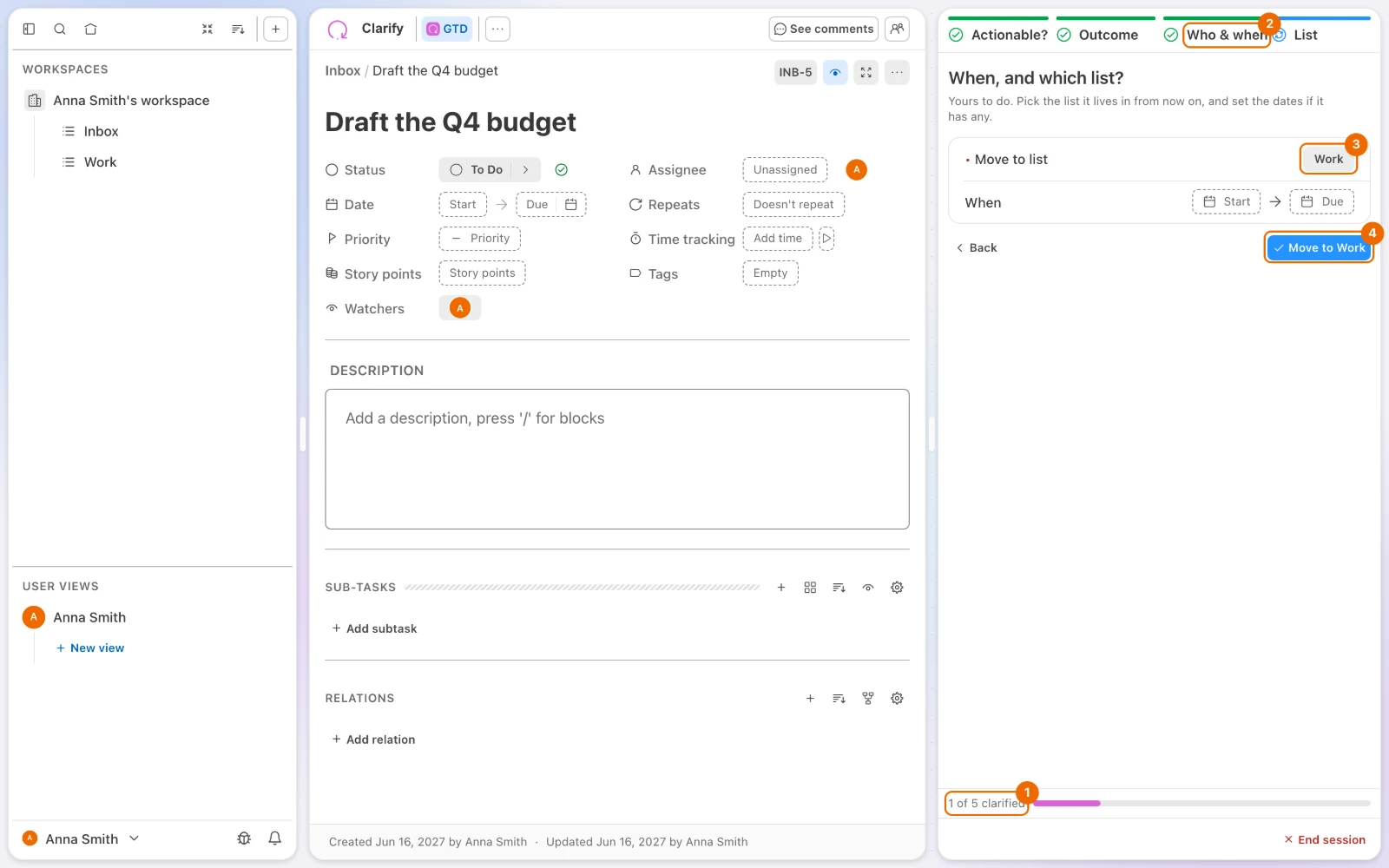Click Back in clarify panel
The width and height of the screenshot is (1389, 868).
[977, 247]
